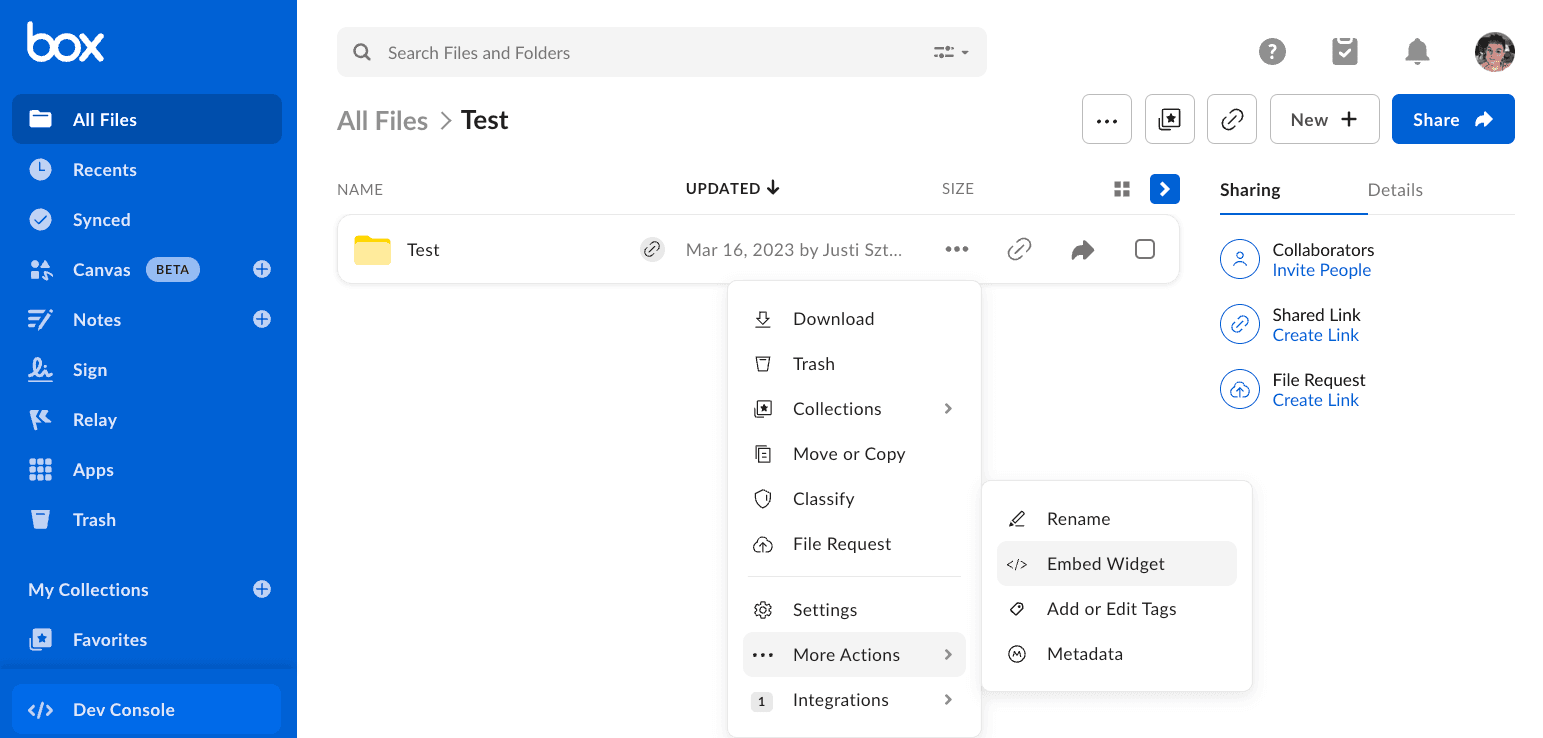Choose Add or Edit Tags
Viewport: 1543px width, 738px height.
point(1117,609)
